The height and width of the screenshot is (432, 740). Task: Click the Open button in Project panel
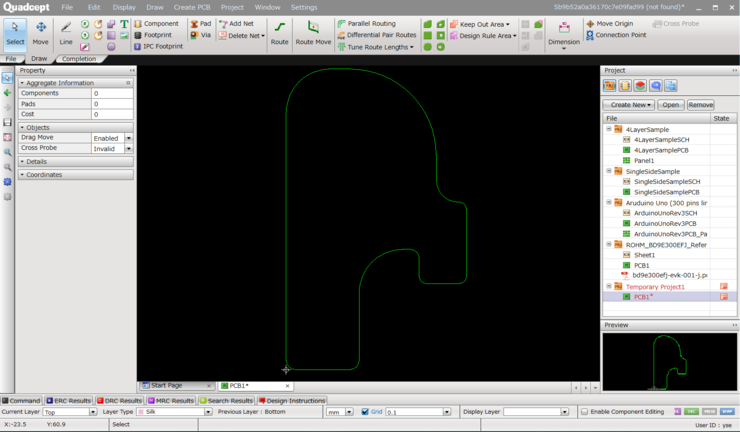coord(671,105)
